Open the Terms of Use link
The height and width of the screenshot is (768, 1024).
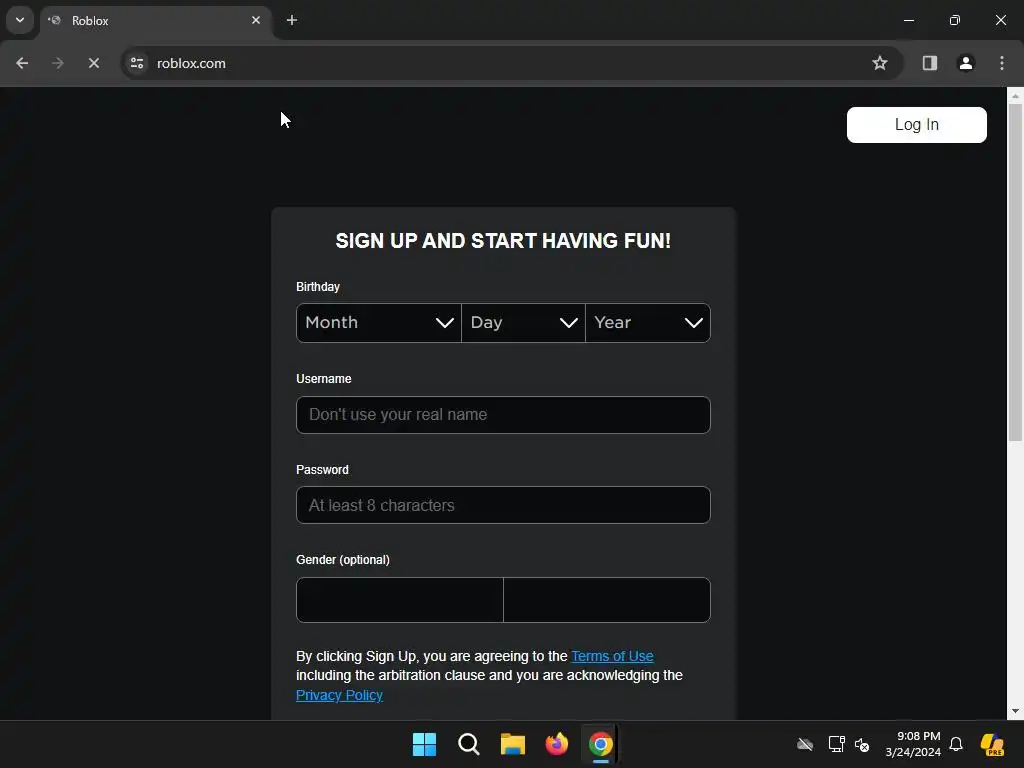(612, 656)
